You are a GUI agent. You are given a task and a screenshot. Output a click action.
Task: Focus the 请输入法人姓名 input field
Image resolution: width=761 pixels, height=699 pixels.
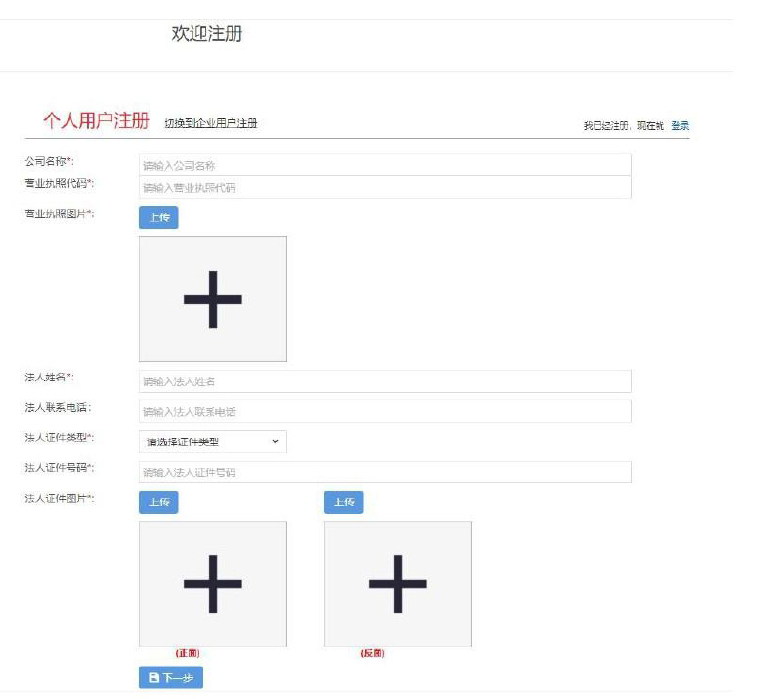[385, 382]
